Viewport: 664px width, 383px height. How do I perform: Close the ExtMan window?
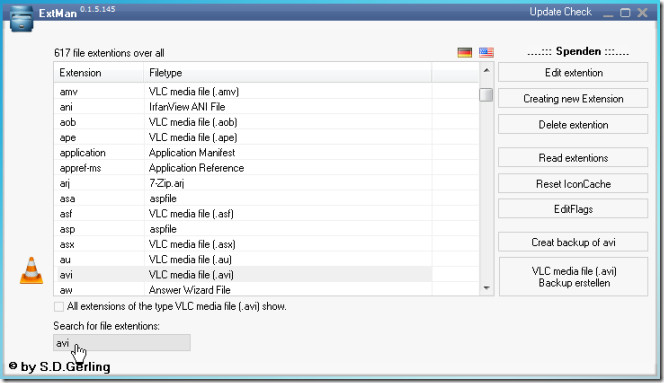(642, 13)
